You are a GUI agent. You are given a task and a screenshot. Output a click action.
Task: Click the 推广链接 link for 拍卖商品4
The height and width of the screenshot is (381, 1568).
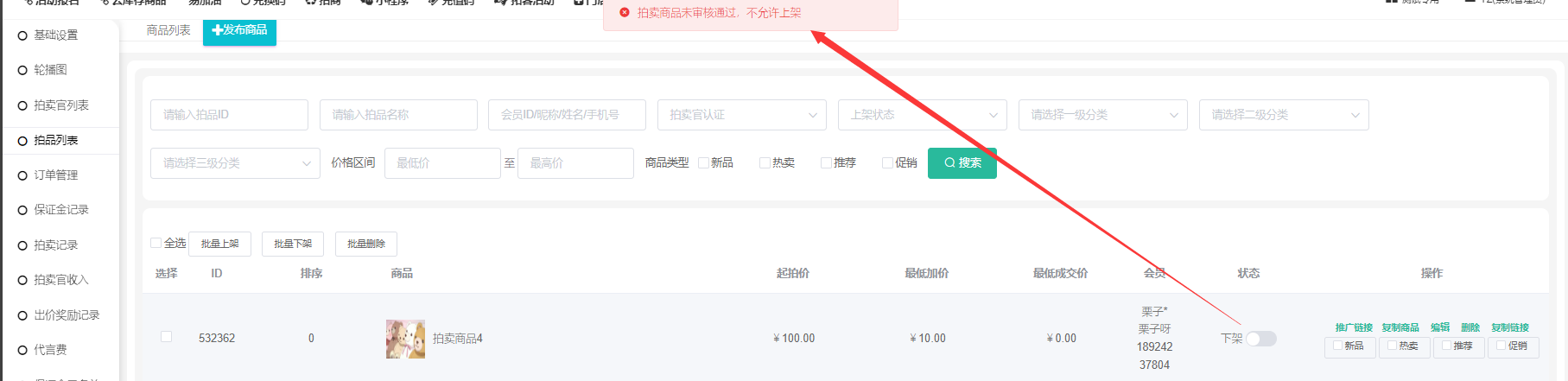[1354, 327]
